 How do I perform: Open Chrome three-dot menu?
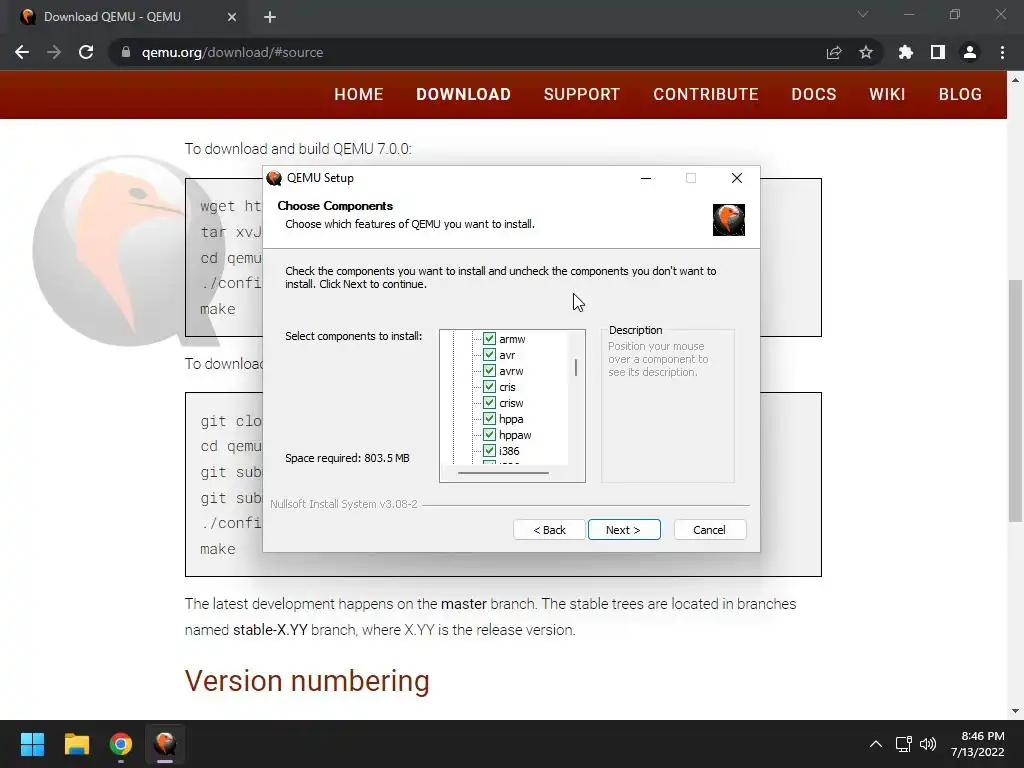pos(1002,52)
